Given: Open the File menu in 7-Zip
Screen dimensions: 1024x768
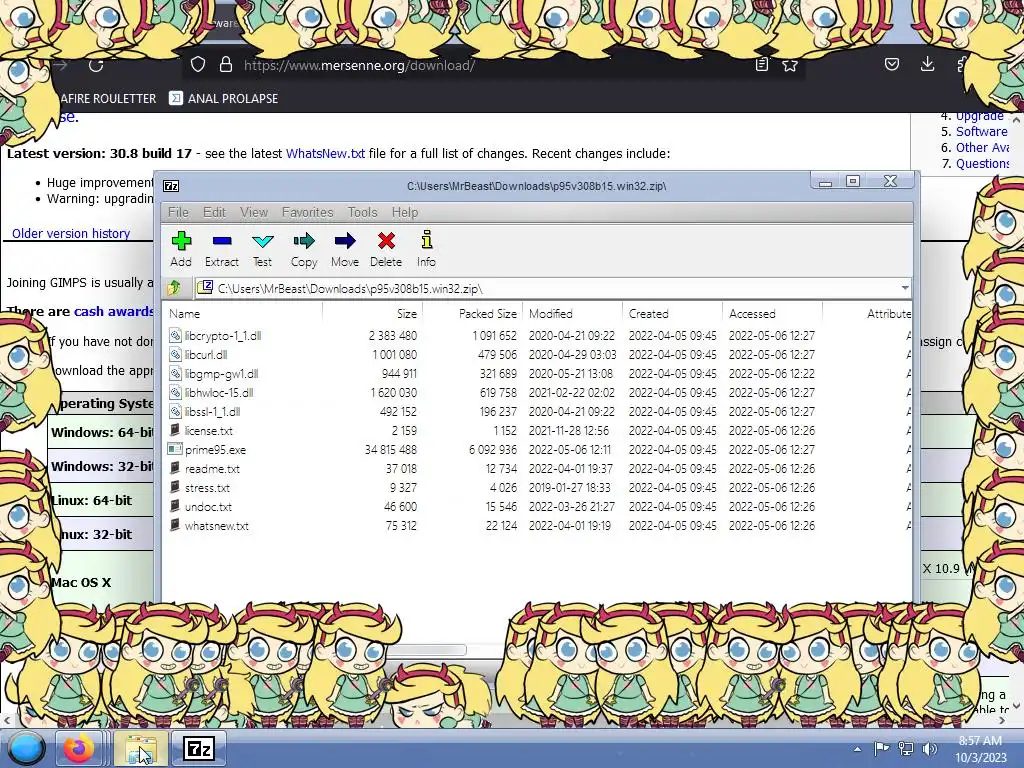Looking at the screenshot, I should (x=178, y=212).
